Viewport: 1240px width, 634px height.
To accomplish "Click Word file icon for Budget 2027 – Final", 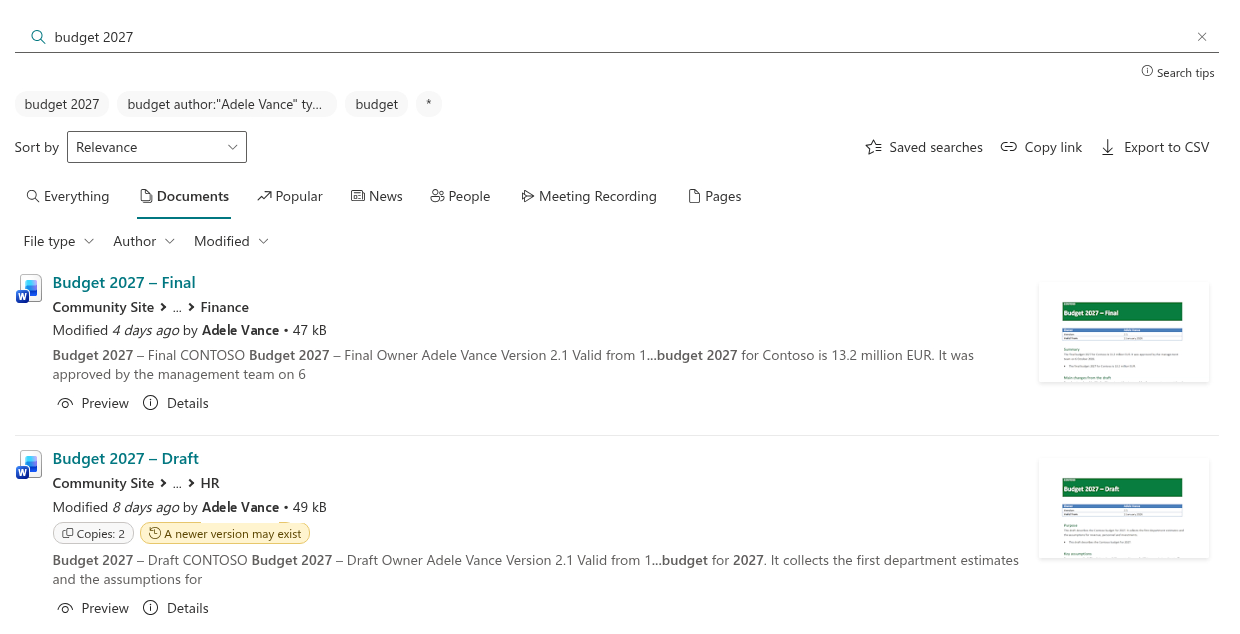I will click(29, 288).
